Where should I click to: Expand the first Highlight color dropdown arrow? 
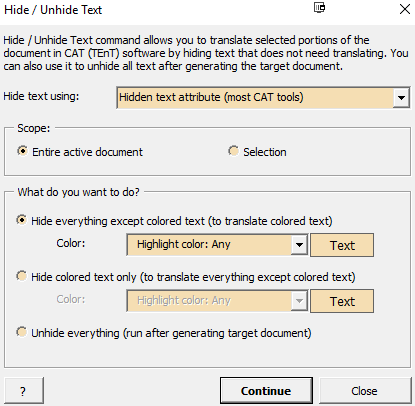click(299, 245)
